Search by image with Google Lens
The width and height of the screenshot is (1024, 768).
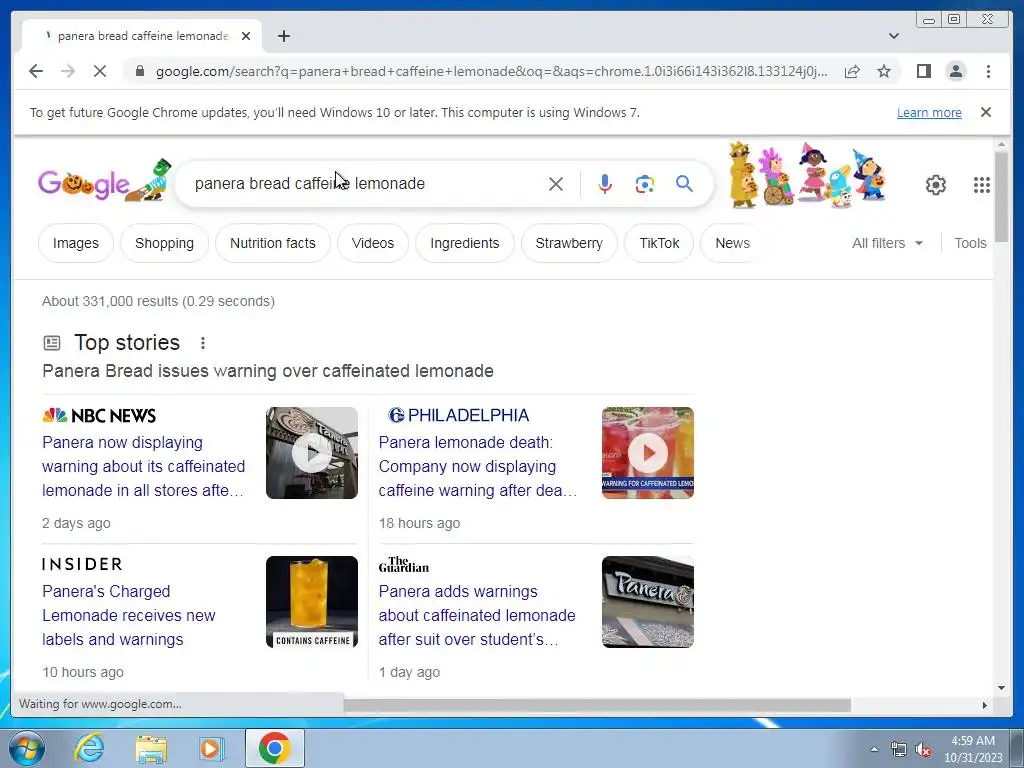pyautogui.click(x=645, y=184)
